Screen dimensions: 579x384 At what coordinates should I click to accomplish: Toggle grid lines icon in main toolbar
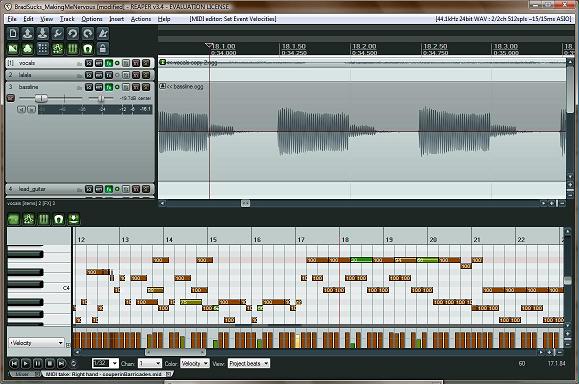pos(73,48)
